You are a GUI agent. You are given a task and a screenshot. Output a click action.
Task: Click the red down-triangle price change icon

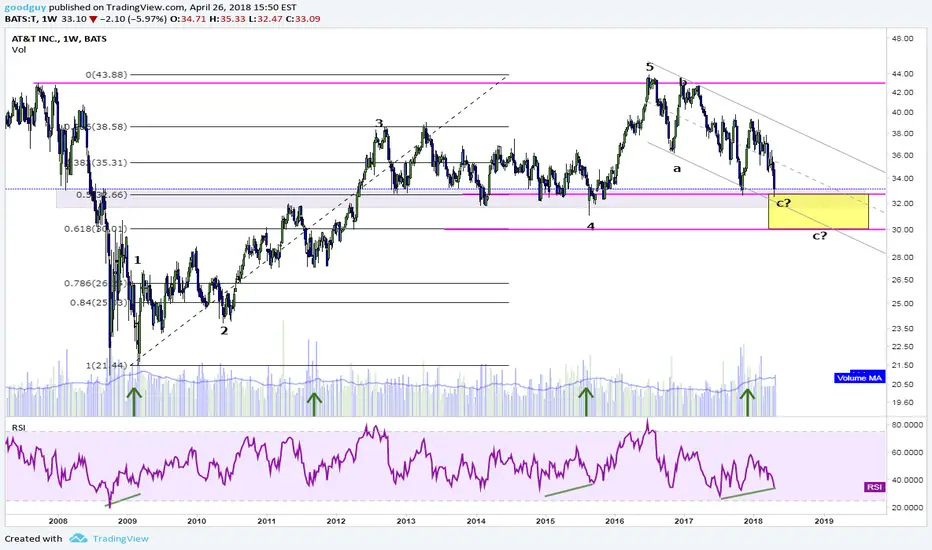[94, 19]
